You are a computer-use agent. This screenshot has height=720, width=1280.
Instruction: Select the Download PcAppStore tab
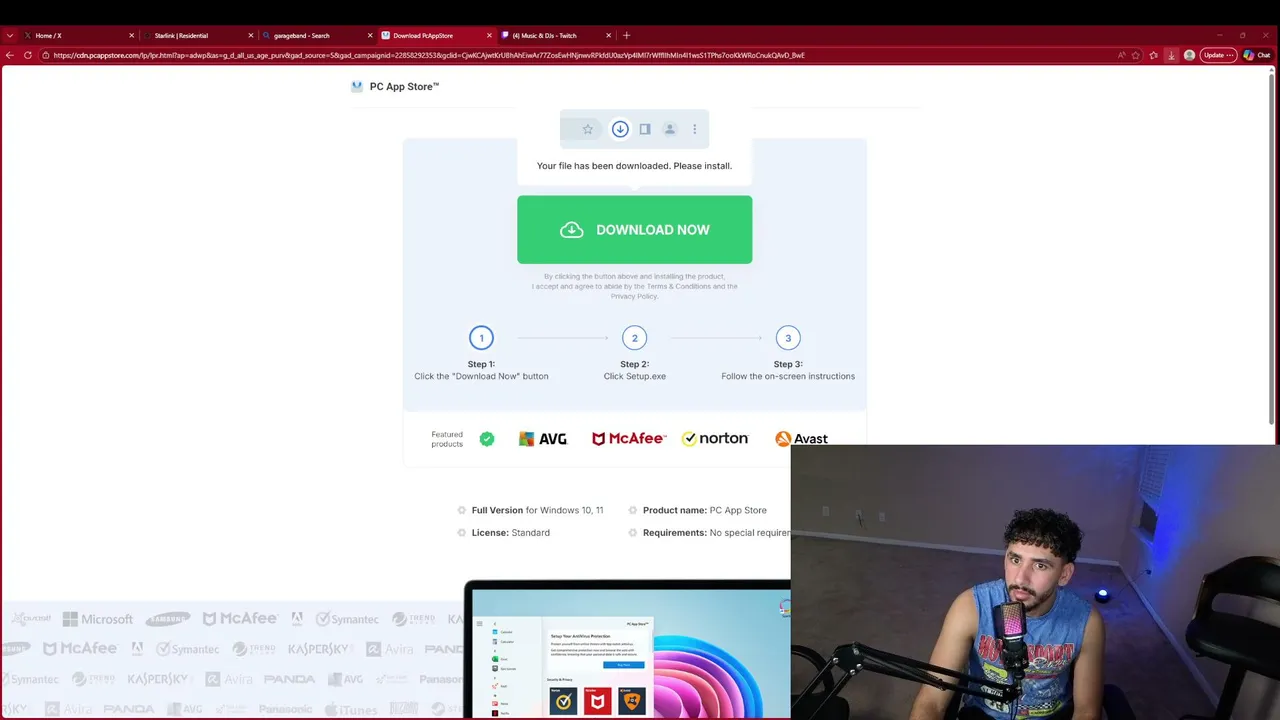pyautogui.click(x=437, y=36)
